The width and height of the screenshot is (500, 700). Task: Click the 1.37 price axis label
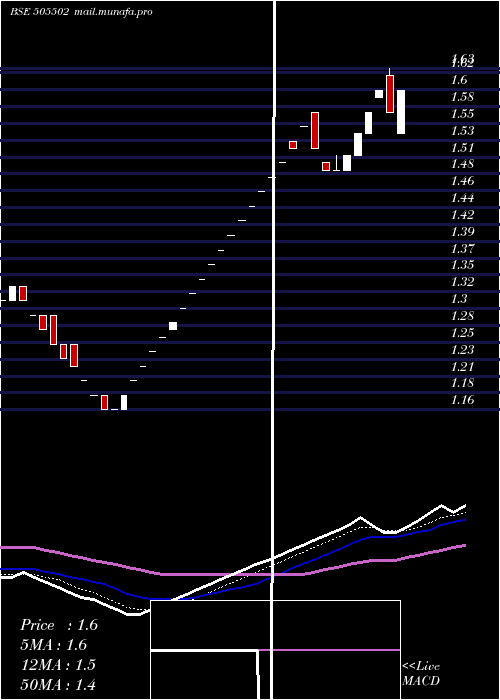coord(462,249)
